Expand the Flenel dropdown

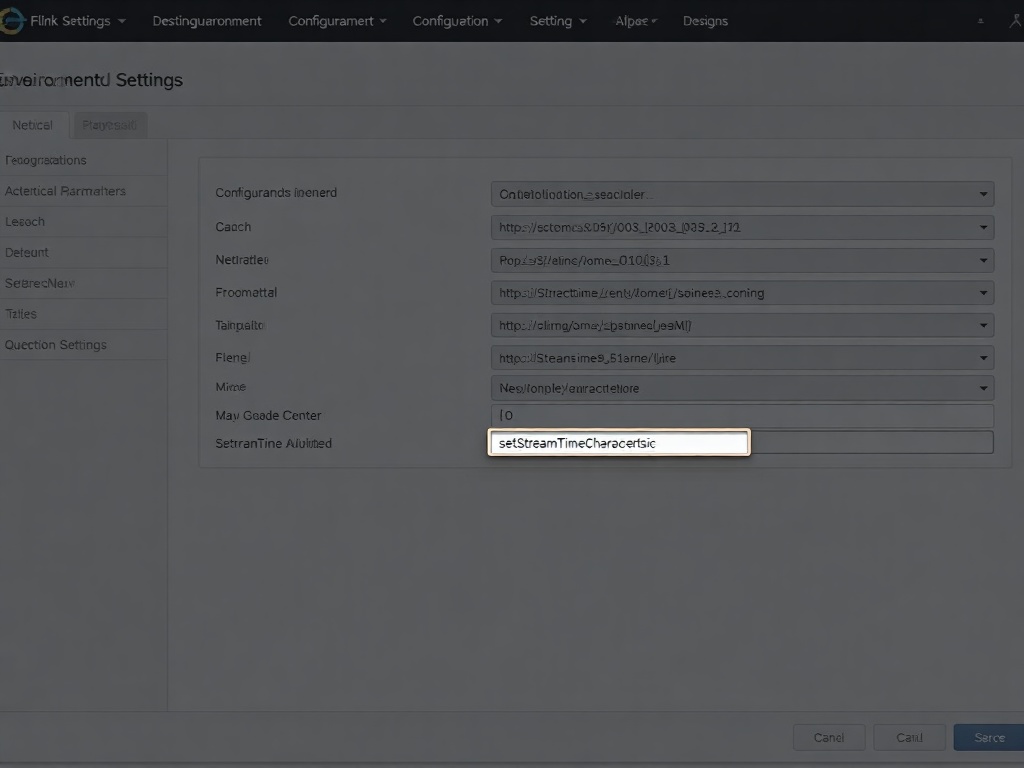click(x=742, y=358)
